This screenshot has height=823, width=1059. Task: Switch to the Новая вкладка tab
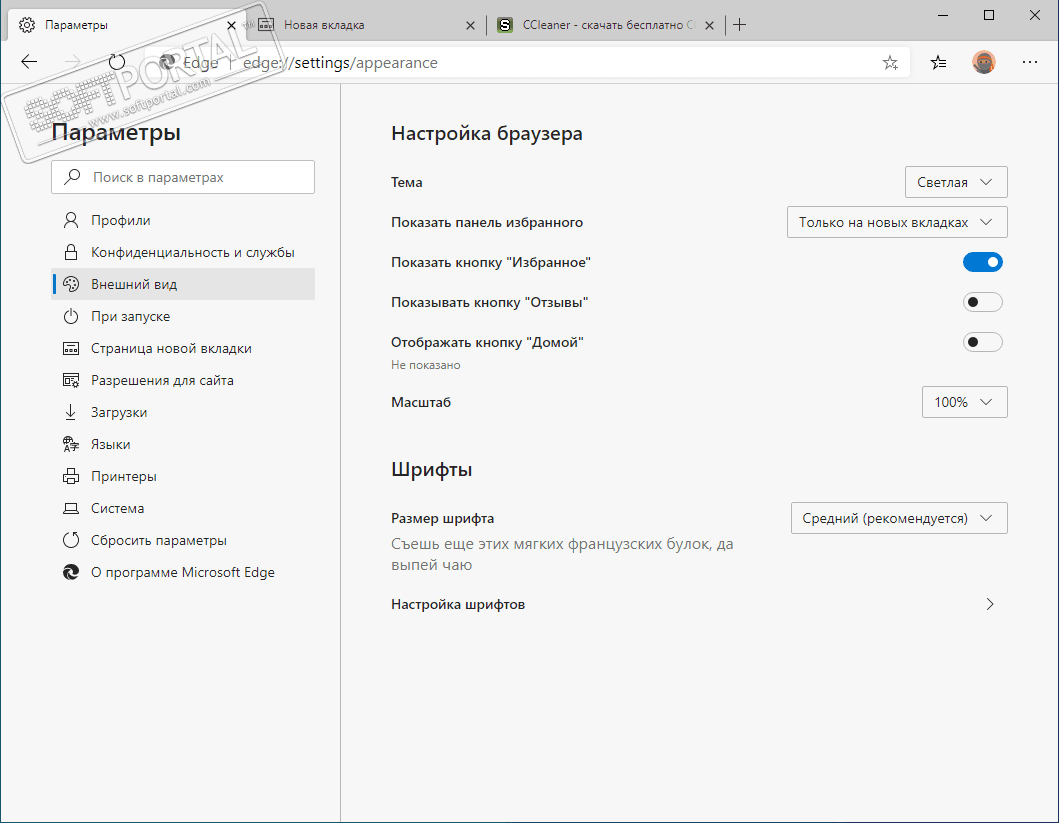365,25
